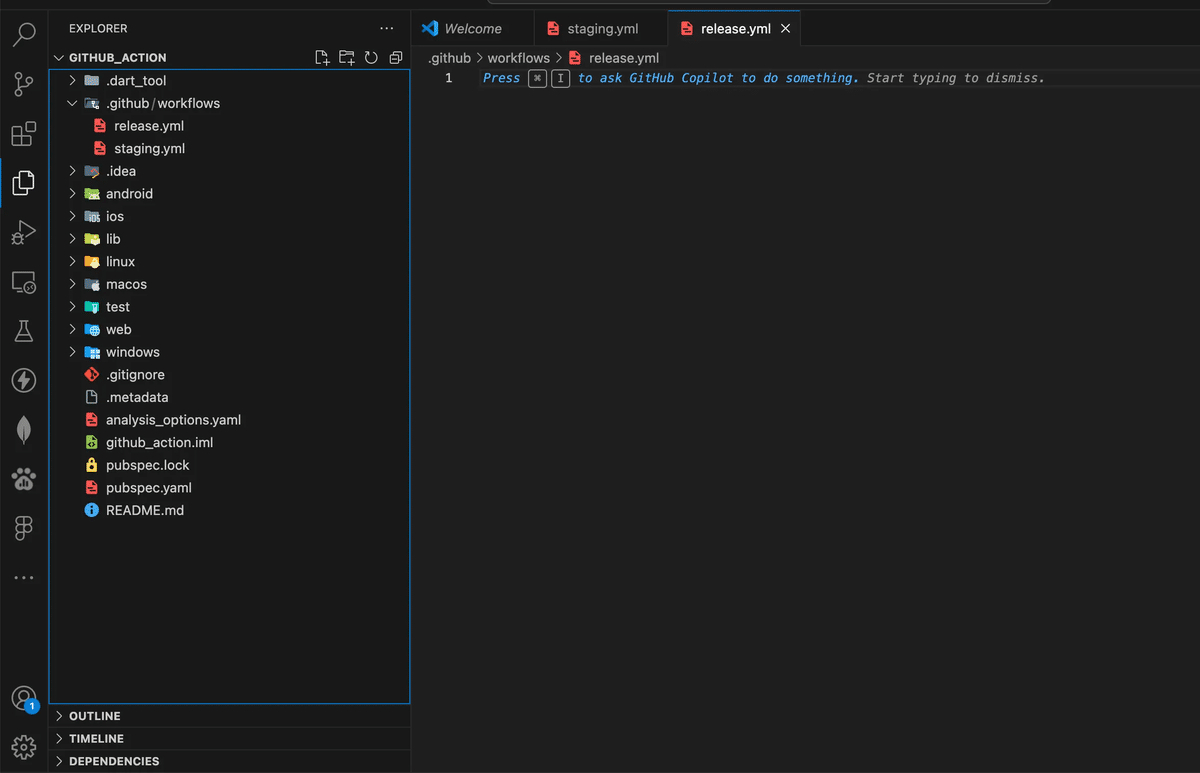Open the Extensions view
Image resolution: width=1200 pixels, height=773 pixels.
(x=24, y=133)
